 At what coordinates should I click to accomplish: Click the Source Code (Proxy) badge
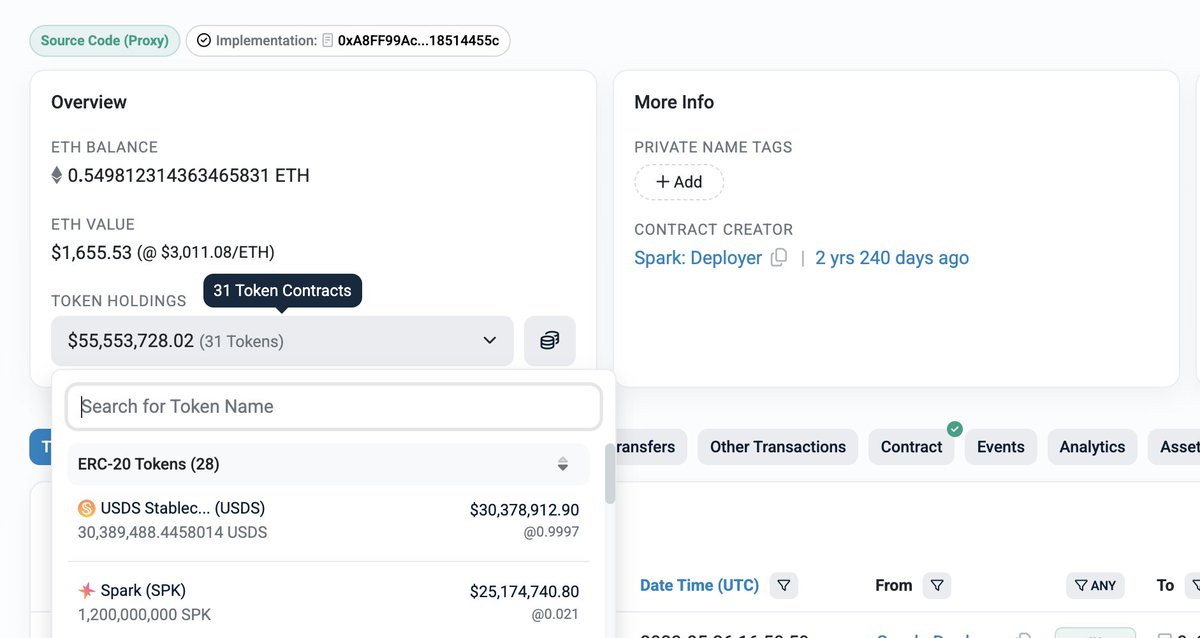coord(105,41)
